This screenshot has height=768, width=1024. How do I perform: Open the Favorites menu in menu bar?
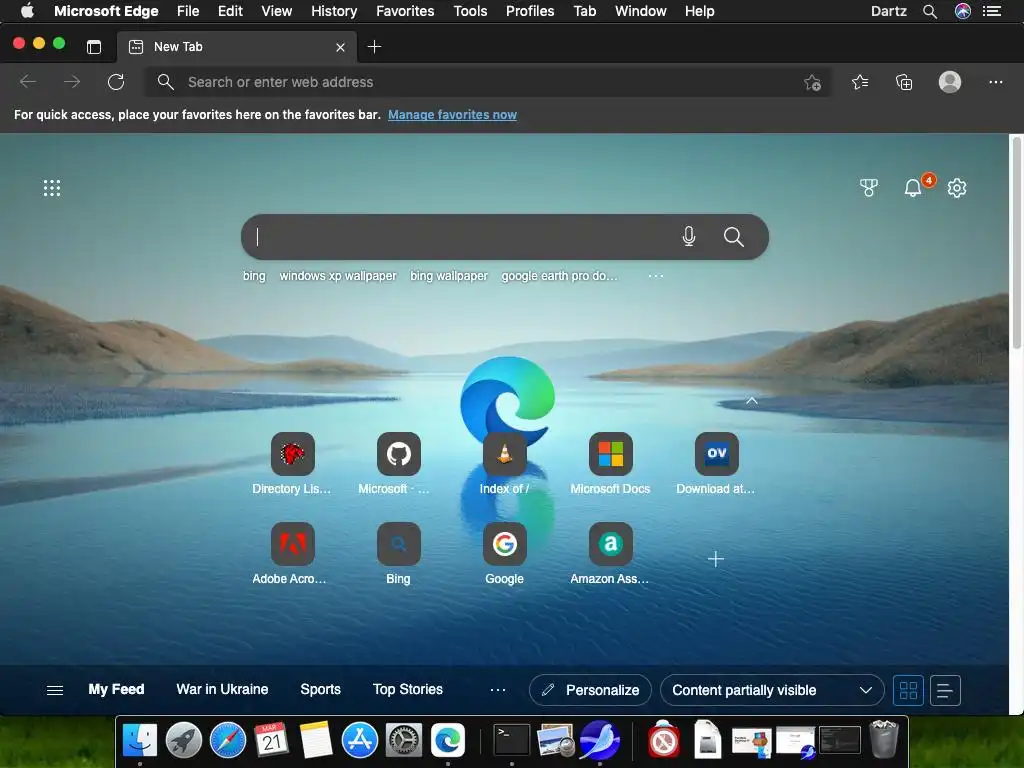[x=405, y=11]
